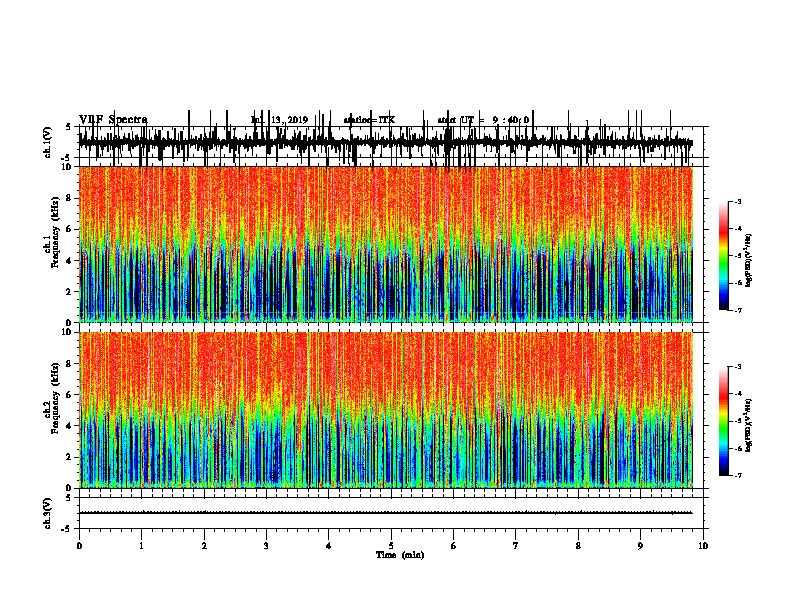Click the time axis tick label "3"
Screen dimensions: 792x612
pyautogui.click(x=266, y=546)
